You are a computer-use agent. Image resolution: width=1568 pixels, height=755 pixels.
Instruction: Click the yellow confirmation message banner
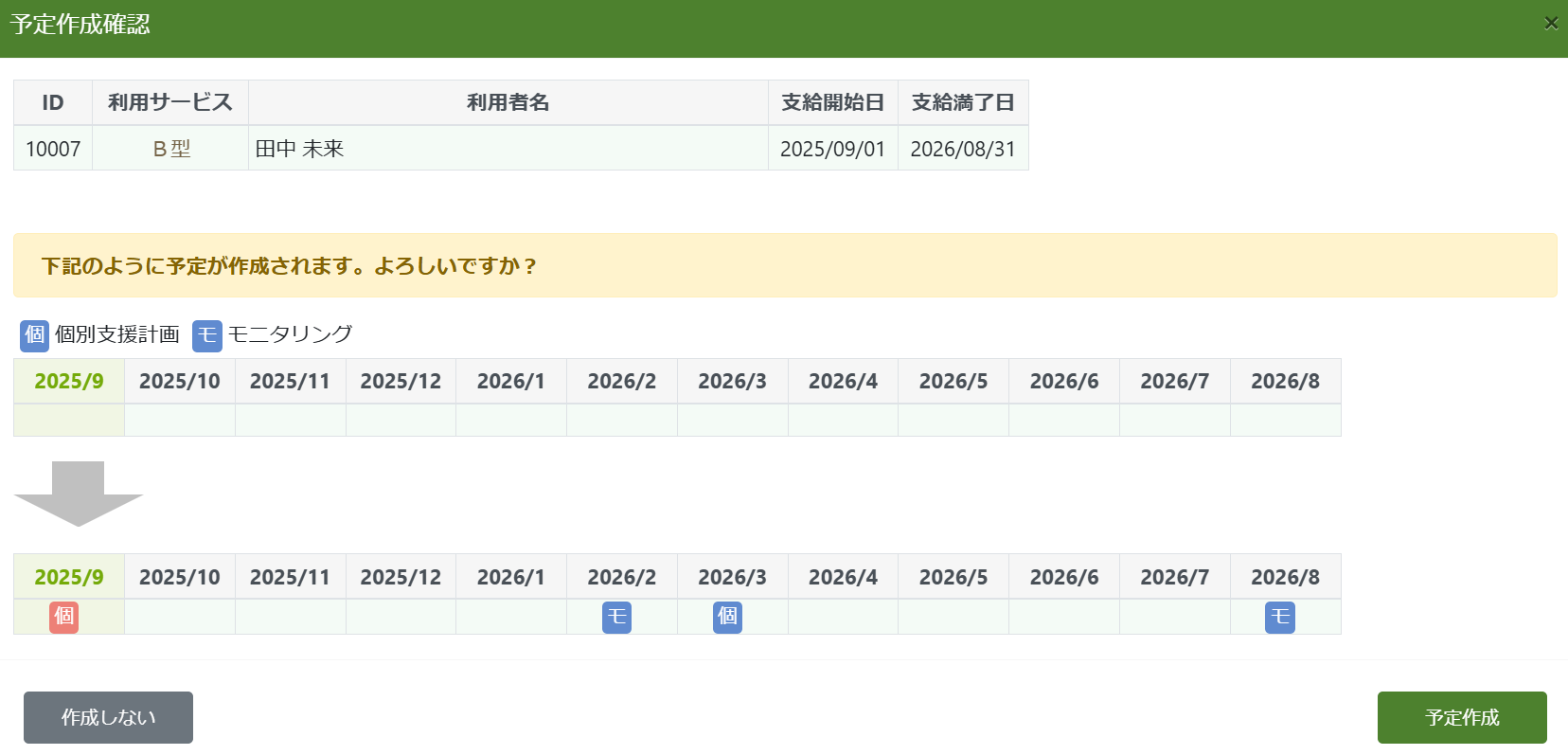[784, 265]
